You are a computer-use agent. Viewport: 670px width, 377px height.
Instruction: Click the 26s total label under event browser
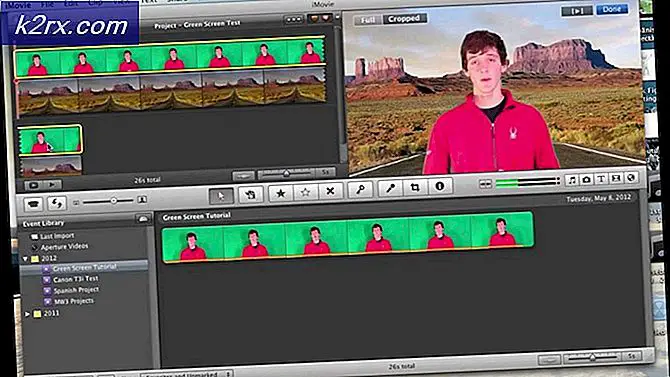pos(402,366)
